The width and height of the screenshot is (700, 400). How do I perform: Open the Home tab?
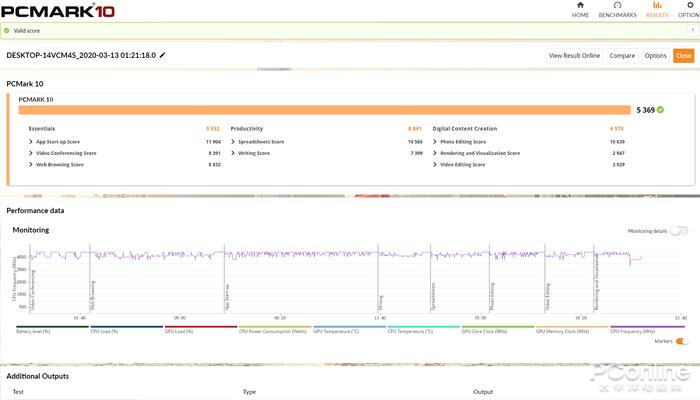[580, 9]
